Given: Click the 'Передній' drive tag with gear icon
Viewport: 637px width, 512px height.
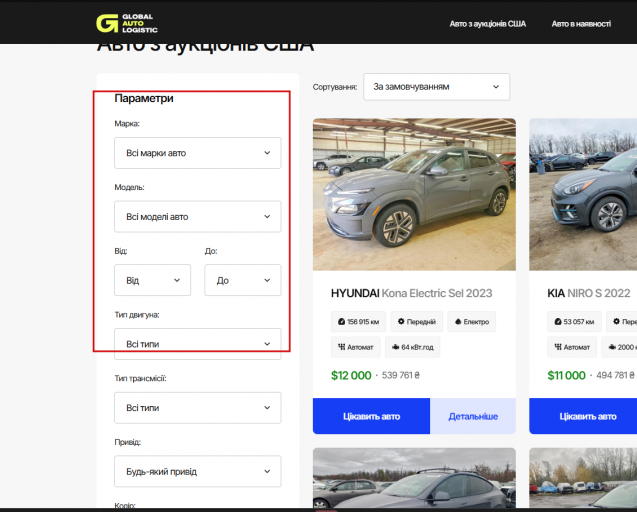Looking at the screenshot, I should pos(416,322).
